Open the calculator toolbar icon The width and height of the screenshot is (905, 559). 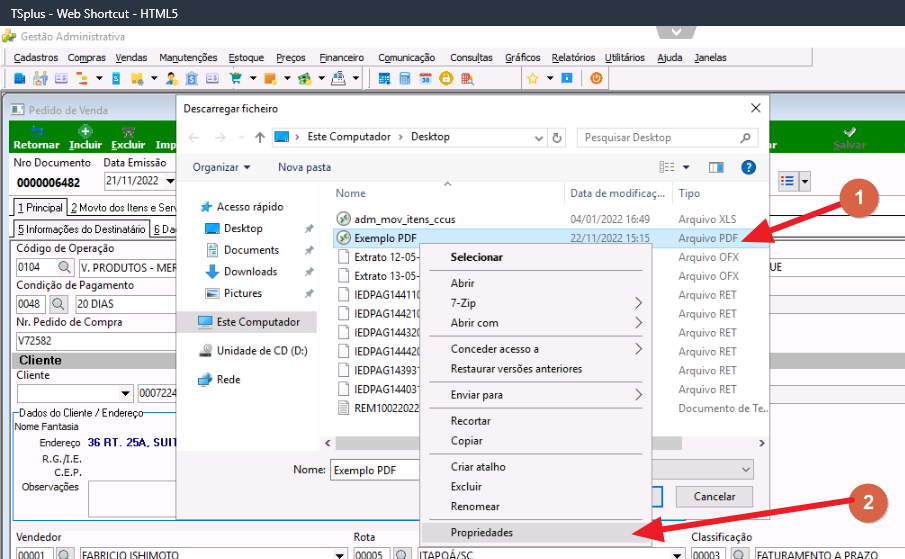(405, 78)
